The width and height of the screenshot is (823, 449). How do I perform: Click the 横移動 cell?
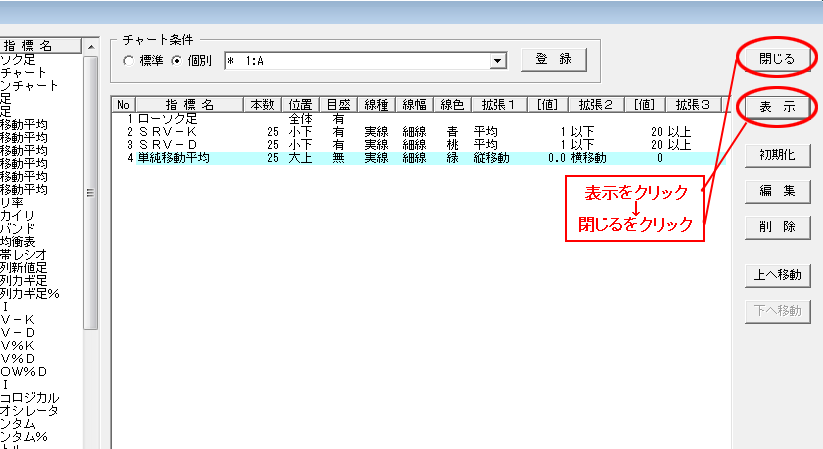tap(588, 158)
